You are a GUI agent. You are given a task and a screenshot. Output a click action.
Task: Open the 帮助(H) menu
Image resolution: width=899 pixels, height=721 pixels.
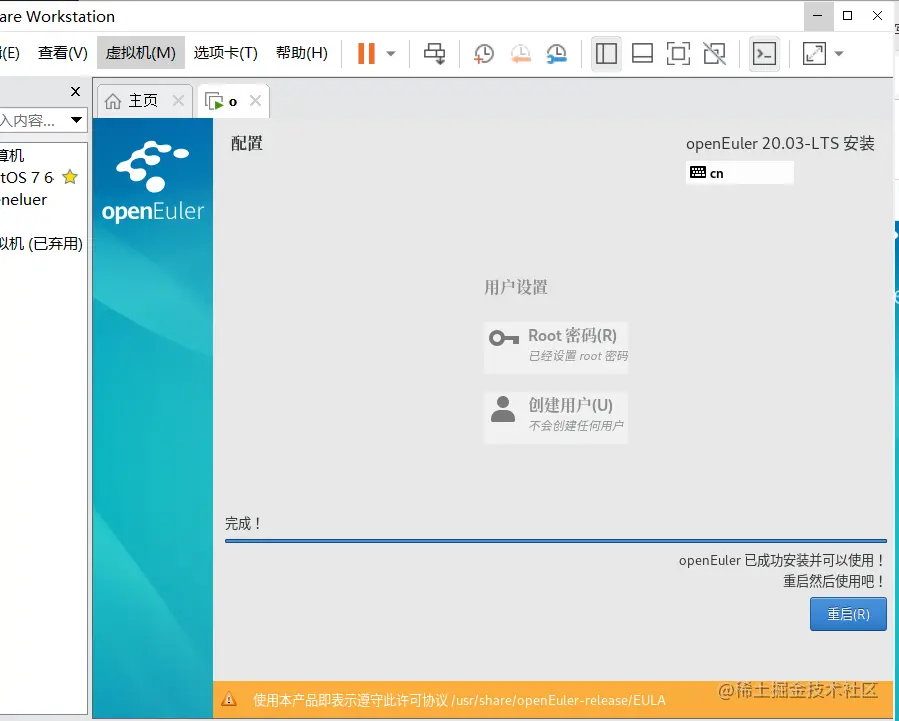click(x=302, y=53)
